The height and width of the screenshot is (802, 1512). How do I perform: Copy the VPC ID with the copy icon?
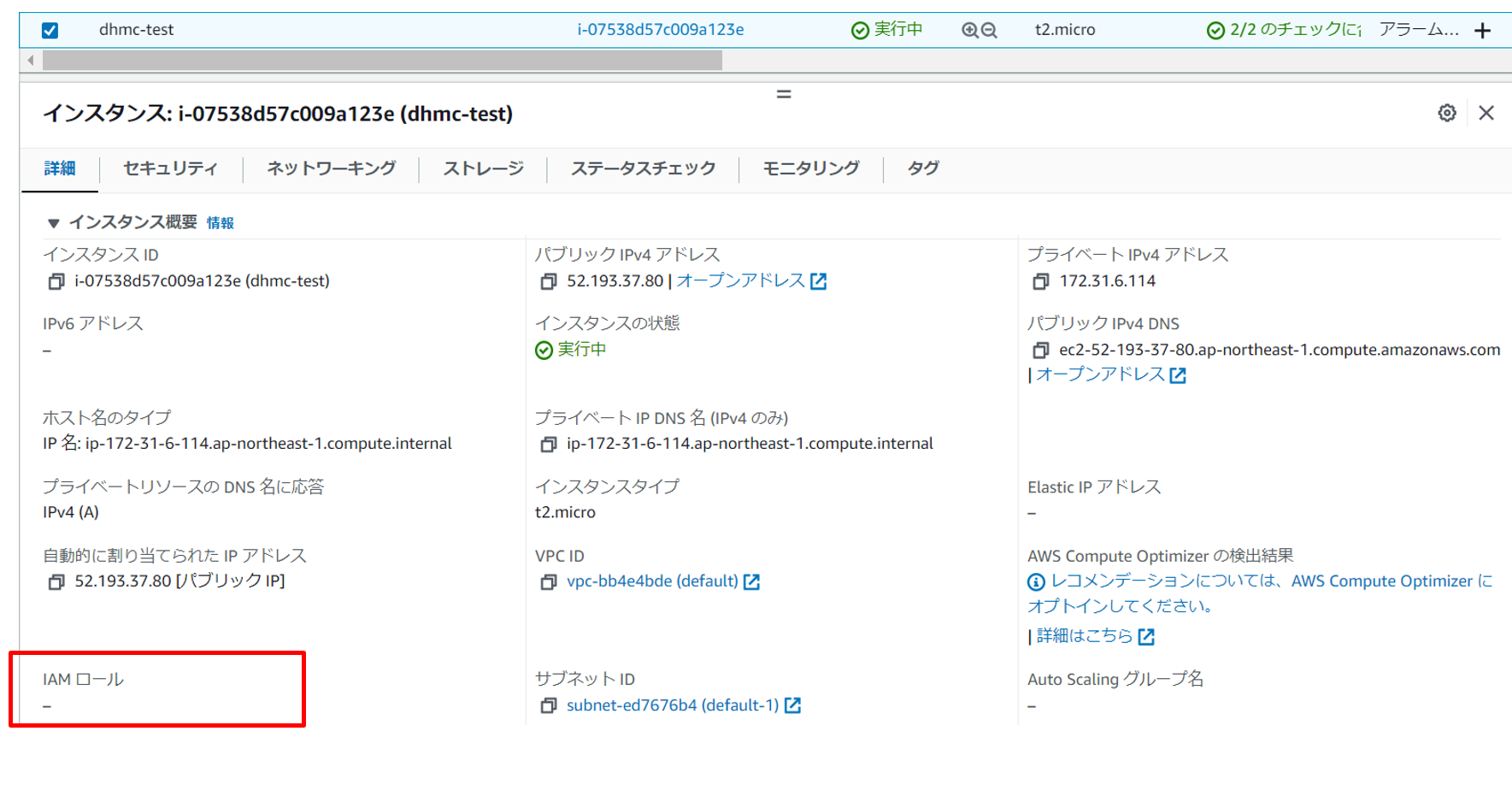point(549,582)
